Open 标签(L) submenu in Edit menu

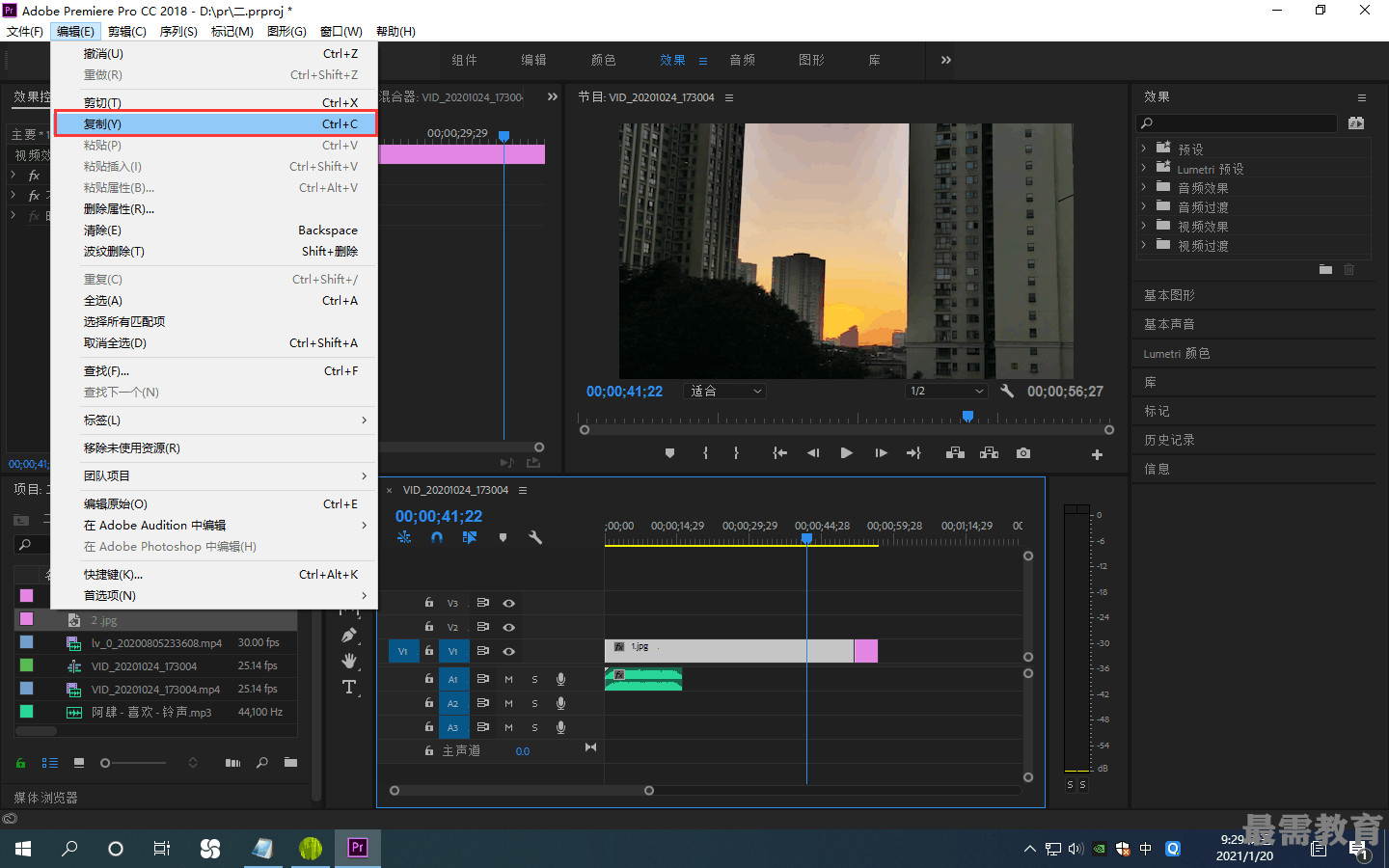[215, 420]
